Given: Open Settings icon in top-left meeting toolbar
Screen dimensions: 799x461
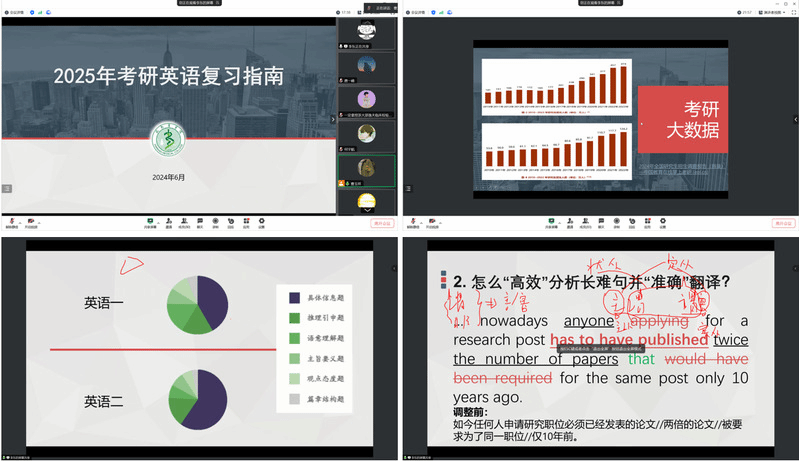Looking at the screenshot, I should click(x=261, y=221).
